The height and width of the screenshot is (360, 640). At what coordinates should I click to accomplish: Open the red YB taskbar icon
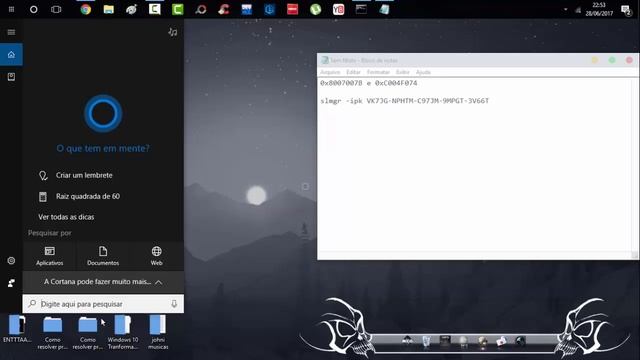pyautogui.click(x=338, y=9)
